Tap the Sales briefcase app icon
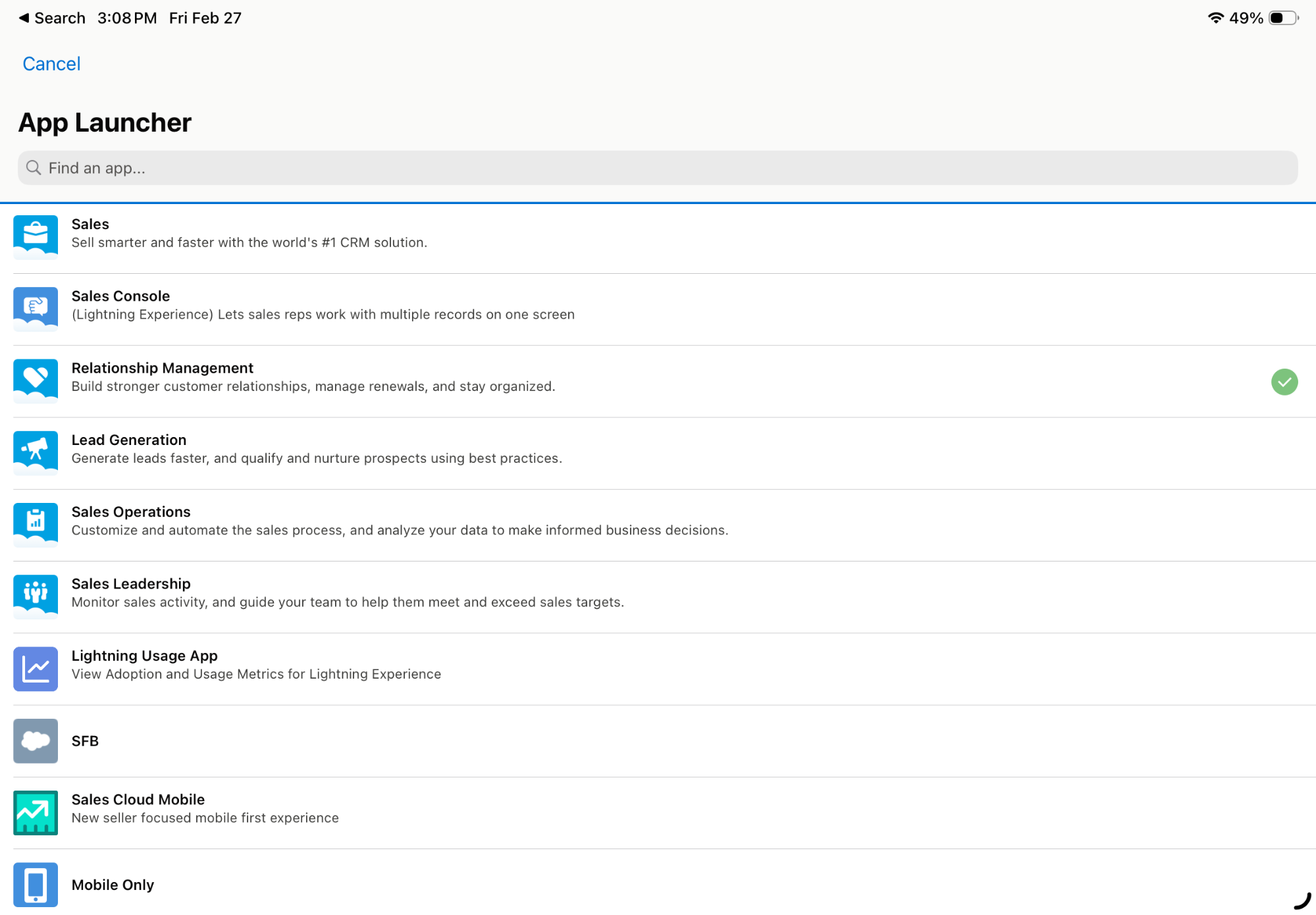The width and height of the screenshot is (1316, 915). [36, 236]
